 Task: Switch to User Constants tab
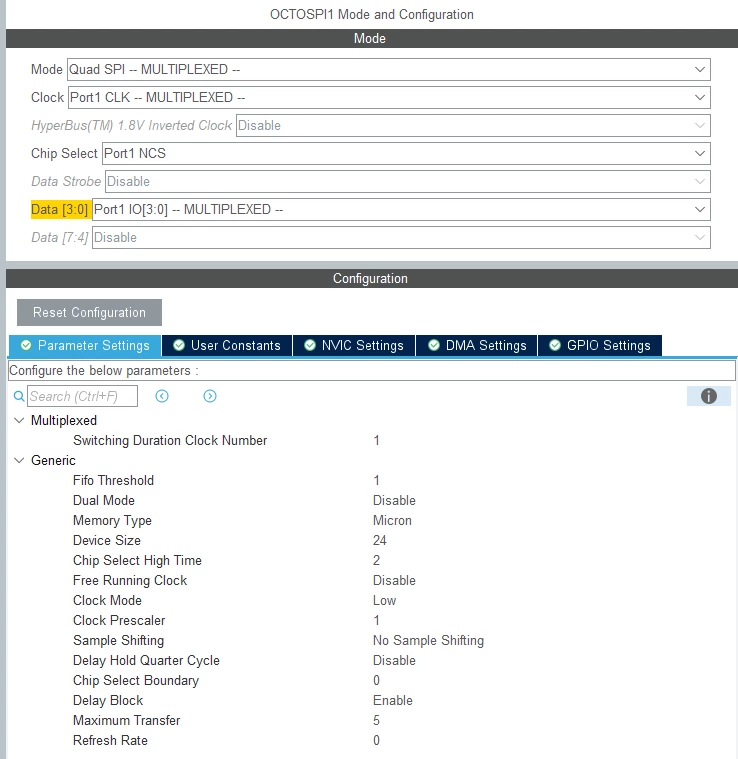click(x=227, y=346)
